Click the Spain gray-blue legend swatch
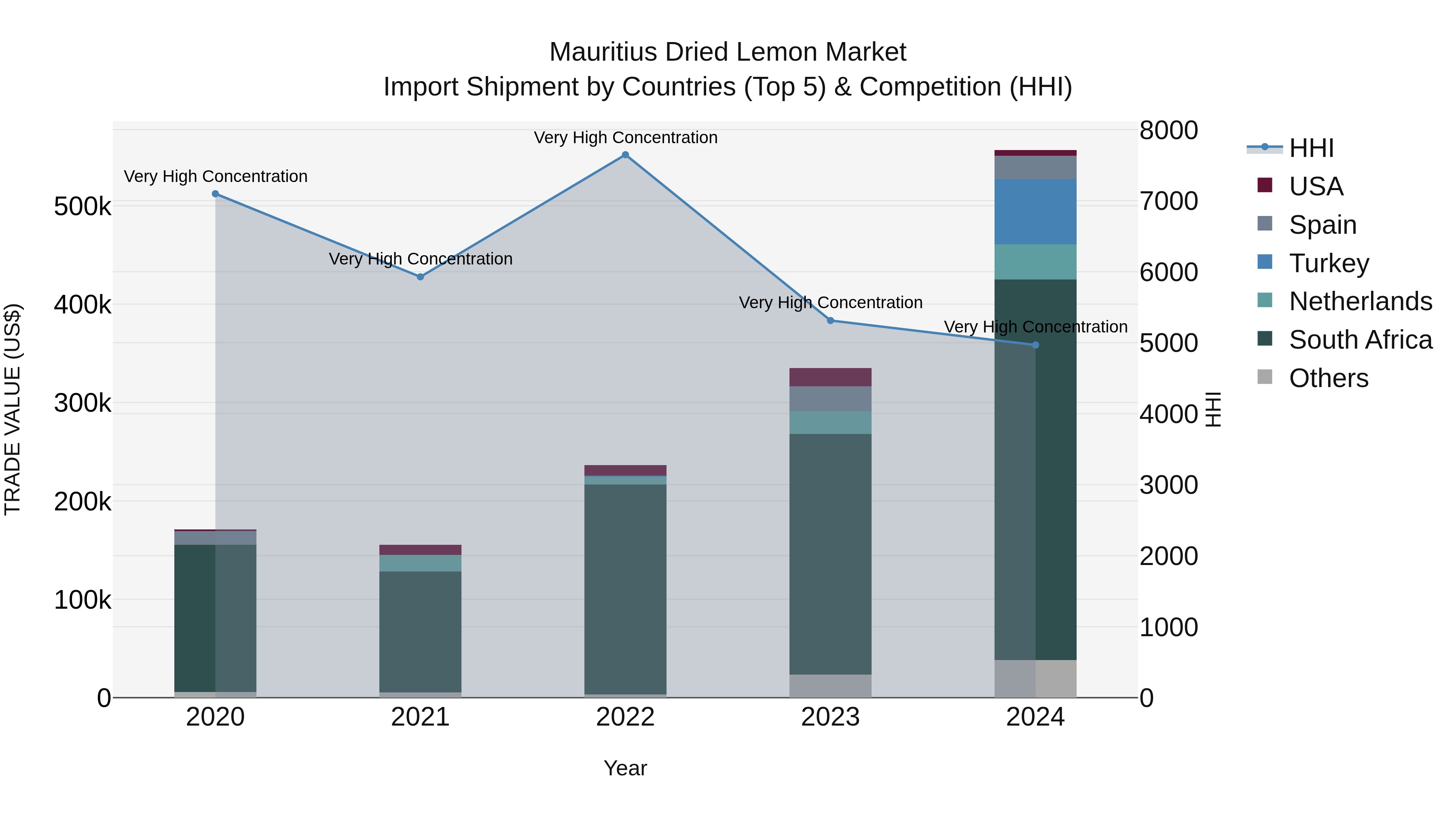The width and height of the screenshot is (1456, 819). click(x=1265, y=223)
